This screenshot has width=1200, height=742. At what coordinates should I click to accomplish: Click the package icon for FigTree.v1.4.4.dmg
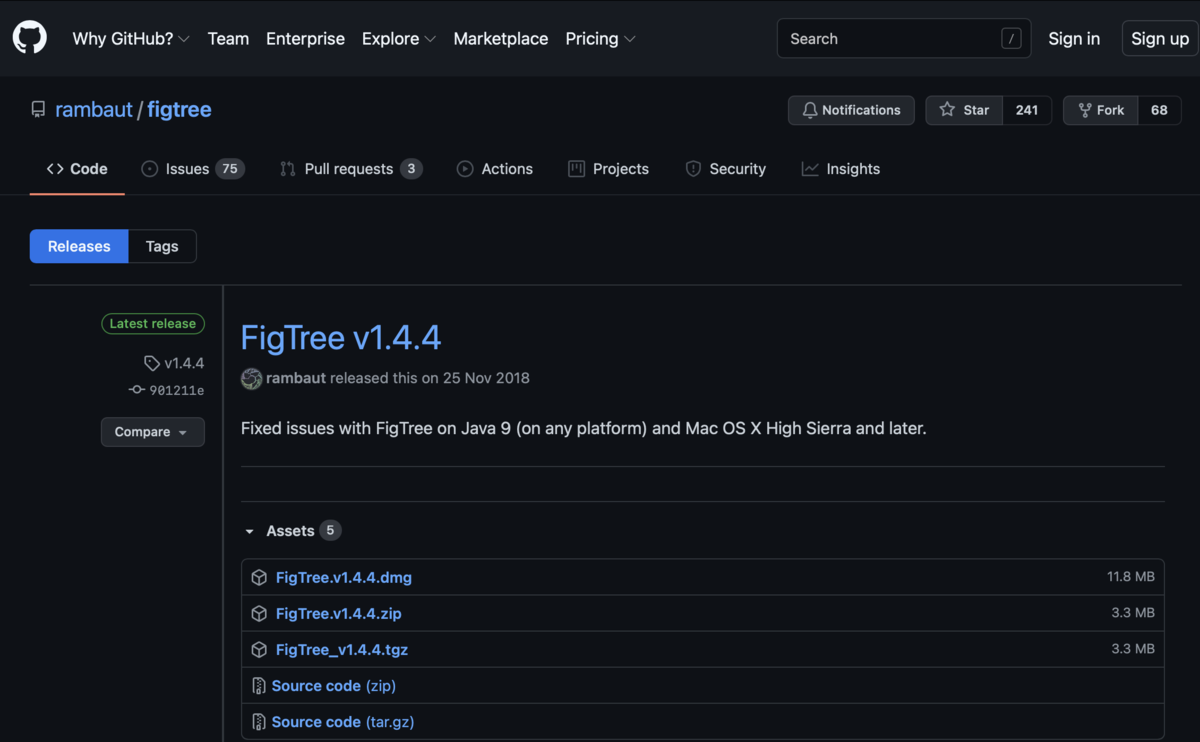259,577
